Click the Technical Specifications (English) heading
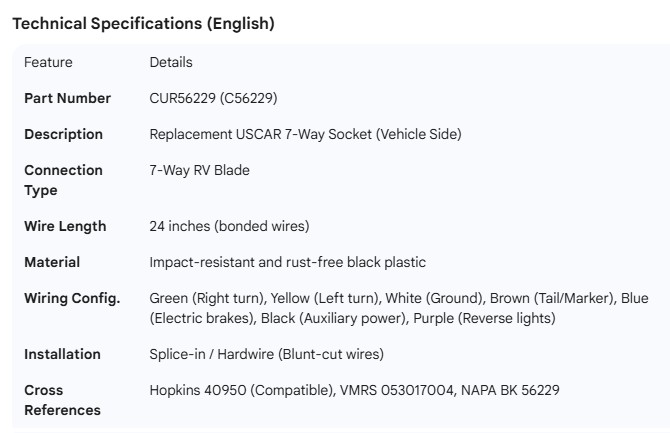Viewport: 670px width, 433px height. point(142,24)
